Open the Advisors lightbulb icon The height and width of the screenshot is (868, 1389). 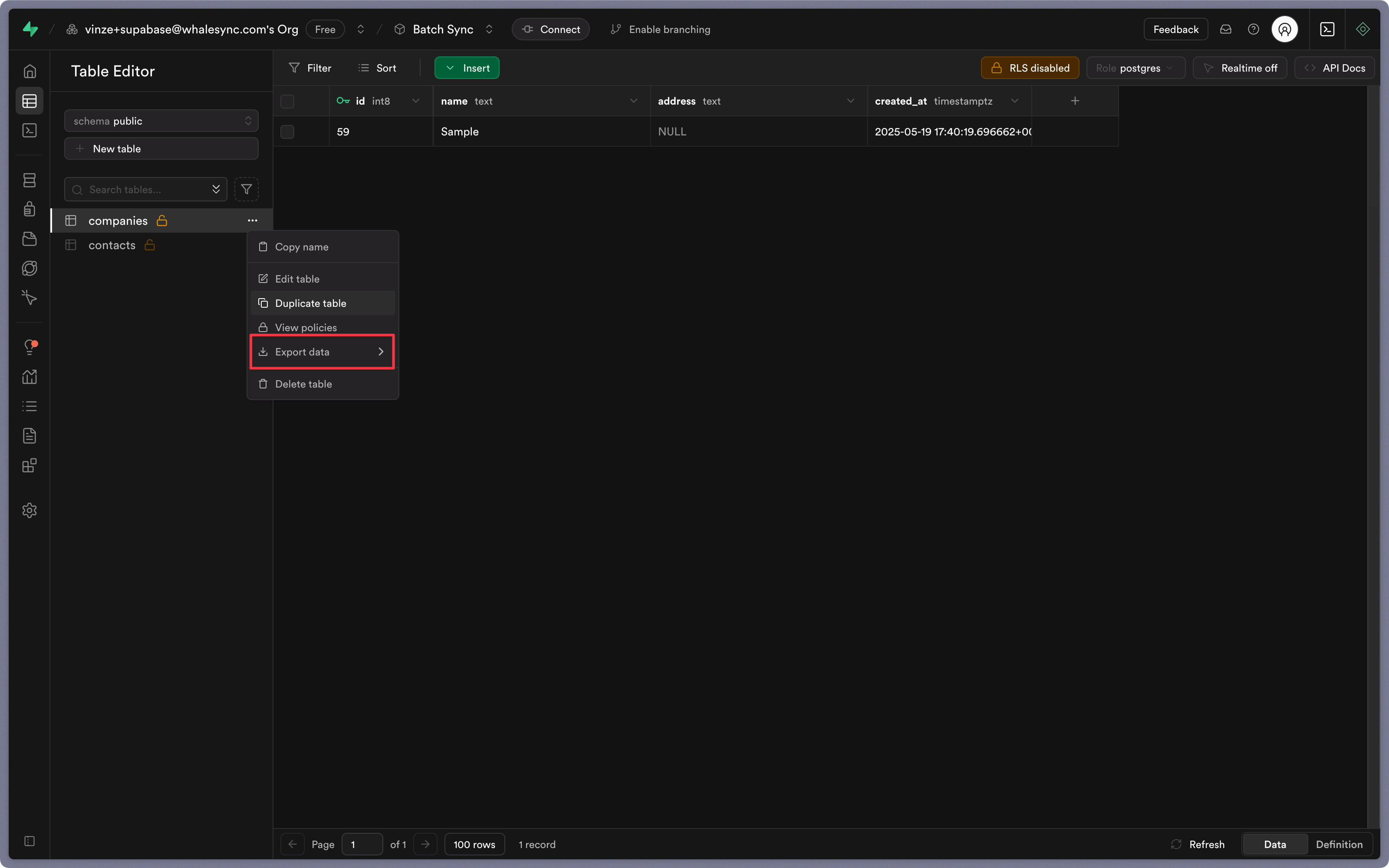(x=30, y=347)
